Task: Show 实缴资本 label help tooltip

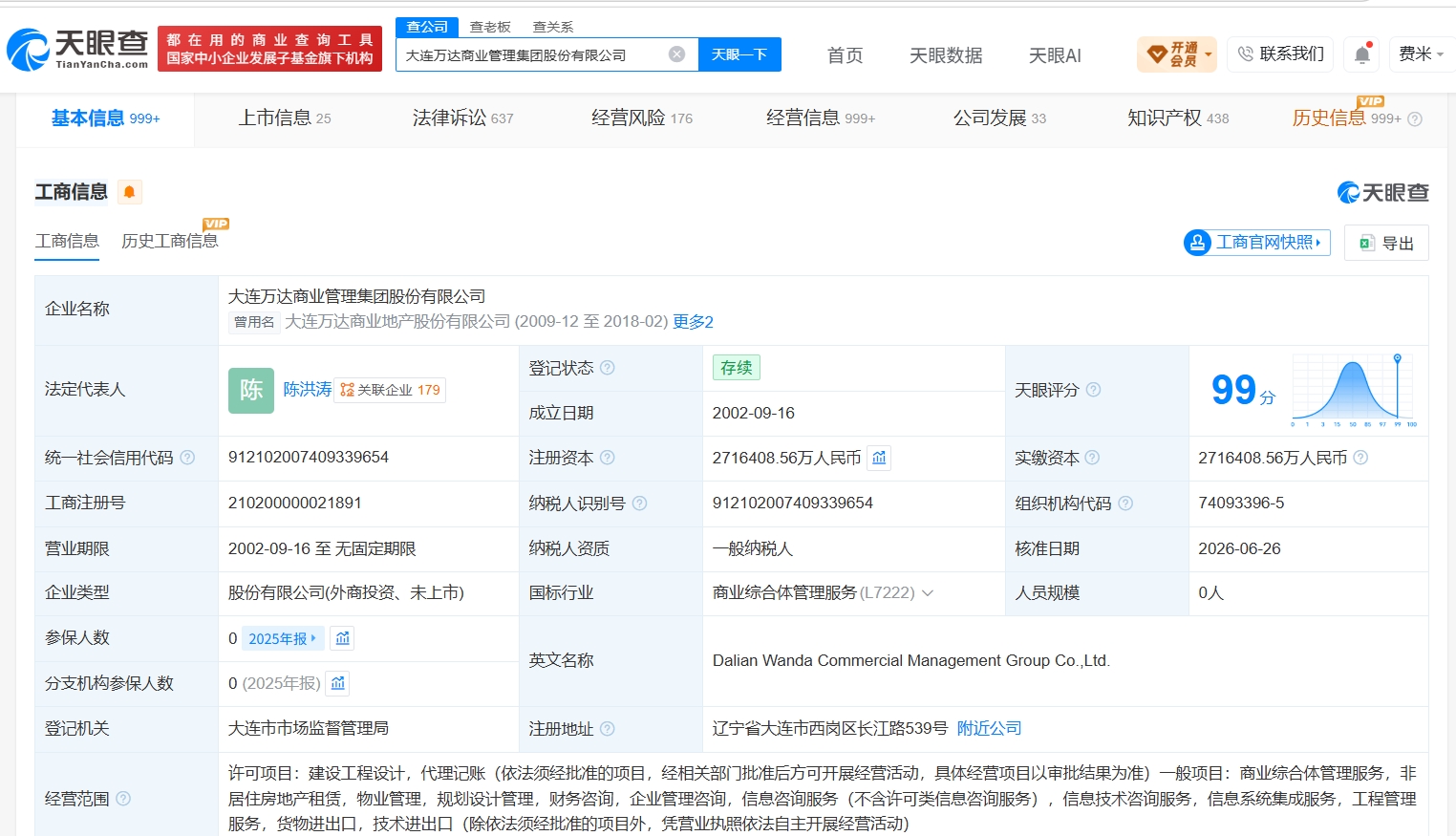Action: [1092, 458]
